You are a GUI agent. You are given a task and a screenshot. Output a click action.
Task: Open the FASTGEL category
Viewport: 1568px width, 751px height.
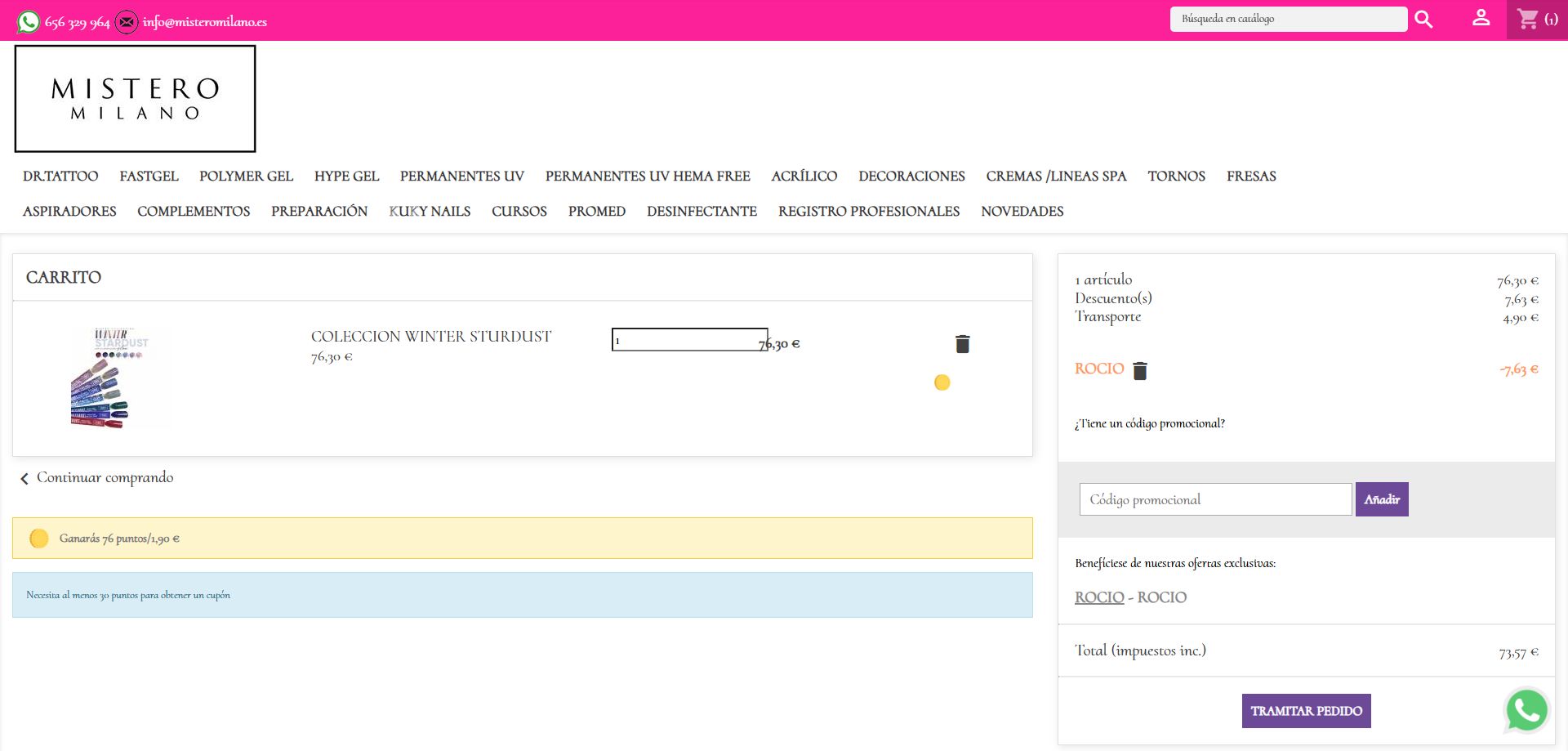point(149,177)
